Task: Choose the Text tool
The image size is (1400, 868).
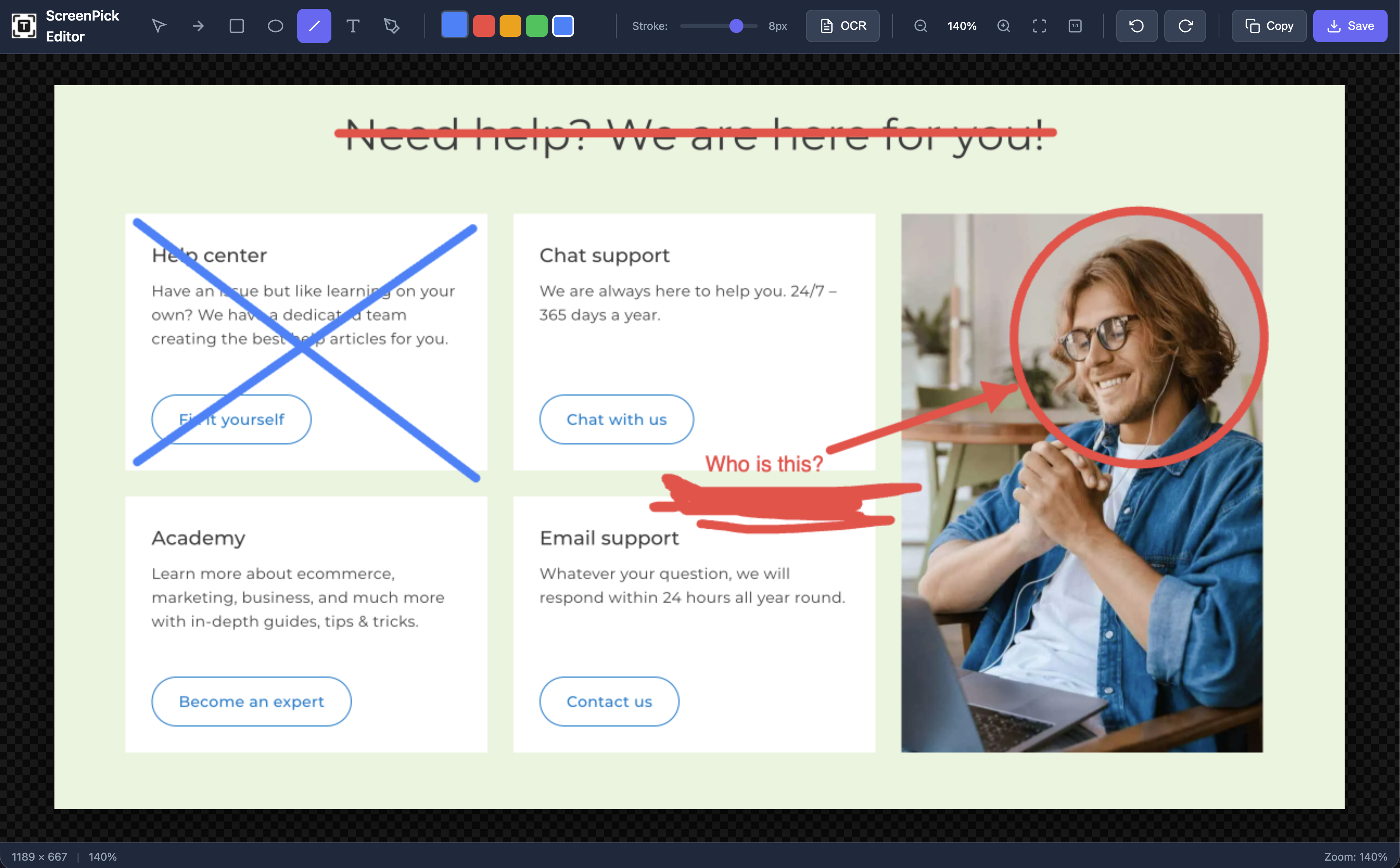Action: (353, 25)
